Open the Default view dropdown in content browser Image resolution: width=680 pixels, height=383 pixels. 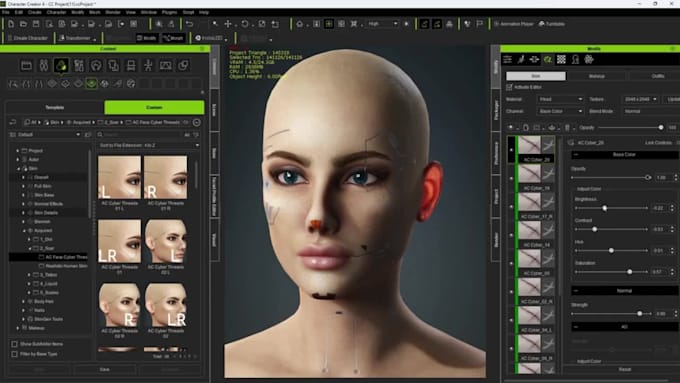(x=45, y=135)
